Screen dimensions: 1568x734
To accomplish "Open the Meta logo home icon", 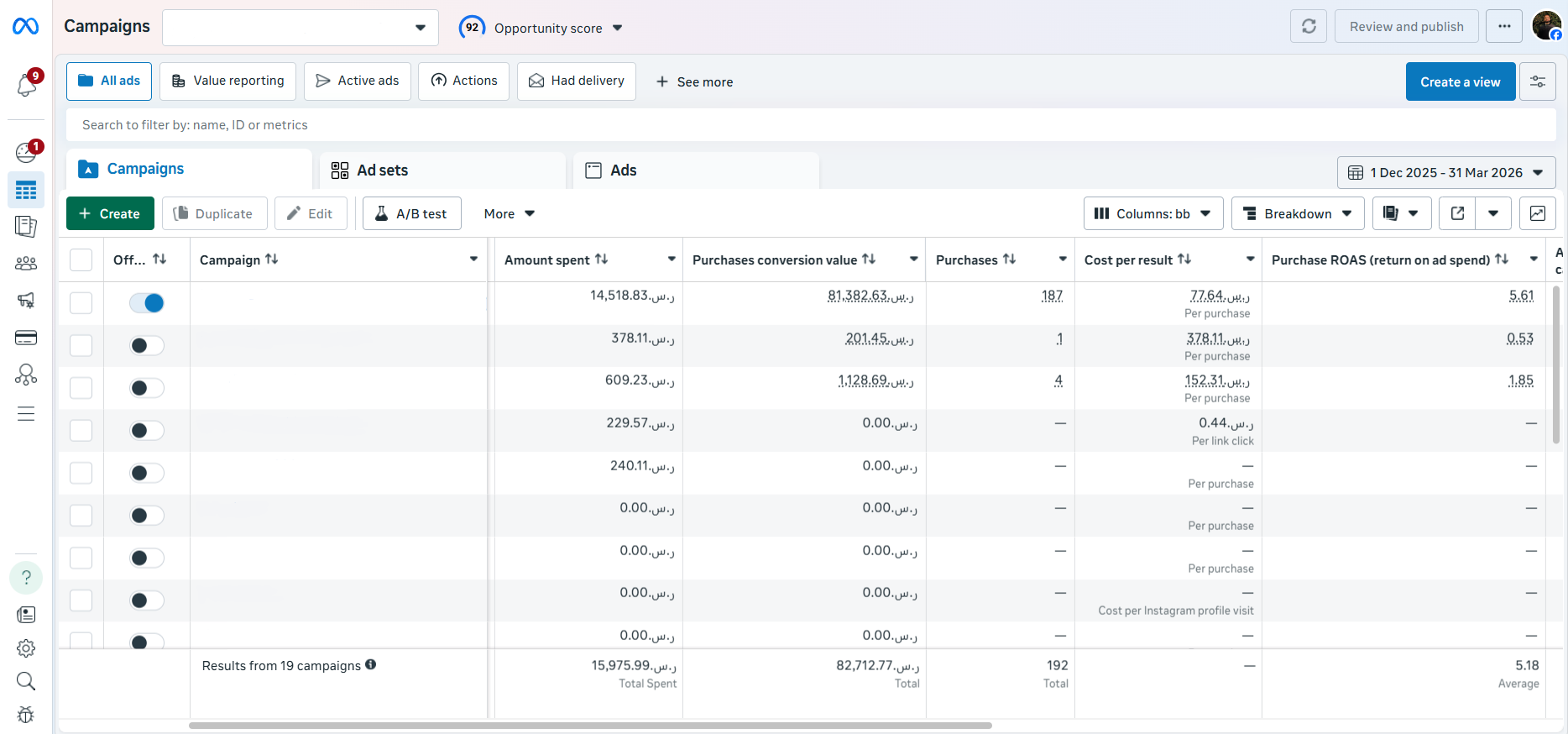I will click(x=26, y=27).
